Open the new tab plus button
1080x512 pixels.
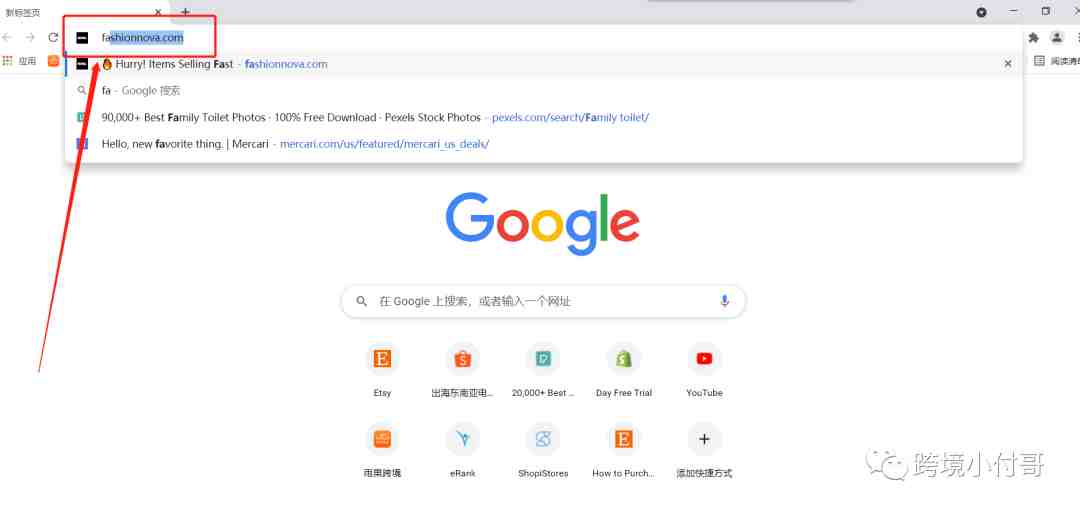(x=185, y=12)
